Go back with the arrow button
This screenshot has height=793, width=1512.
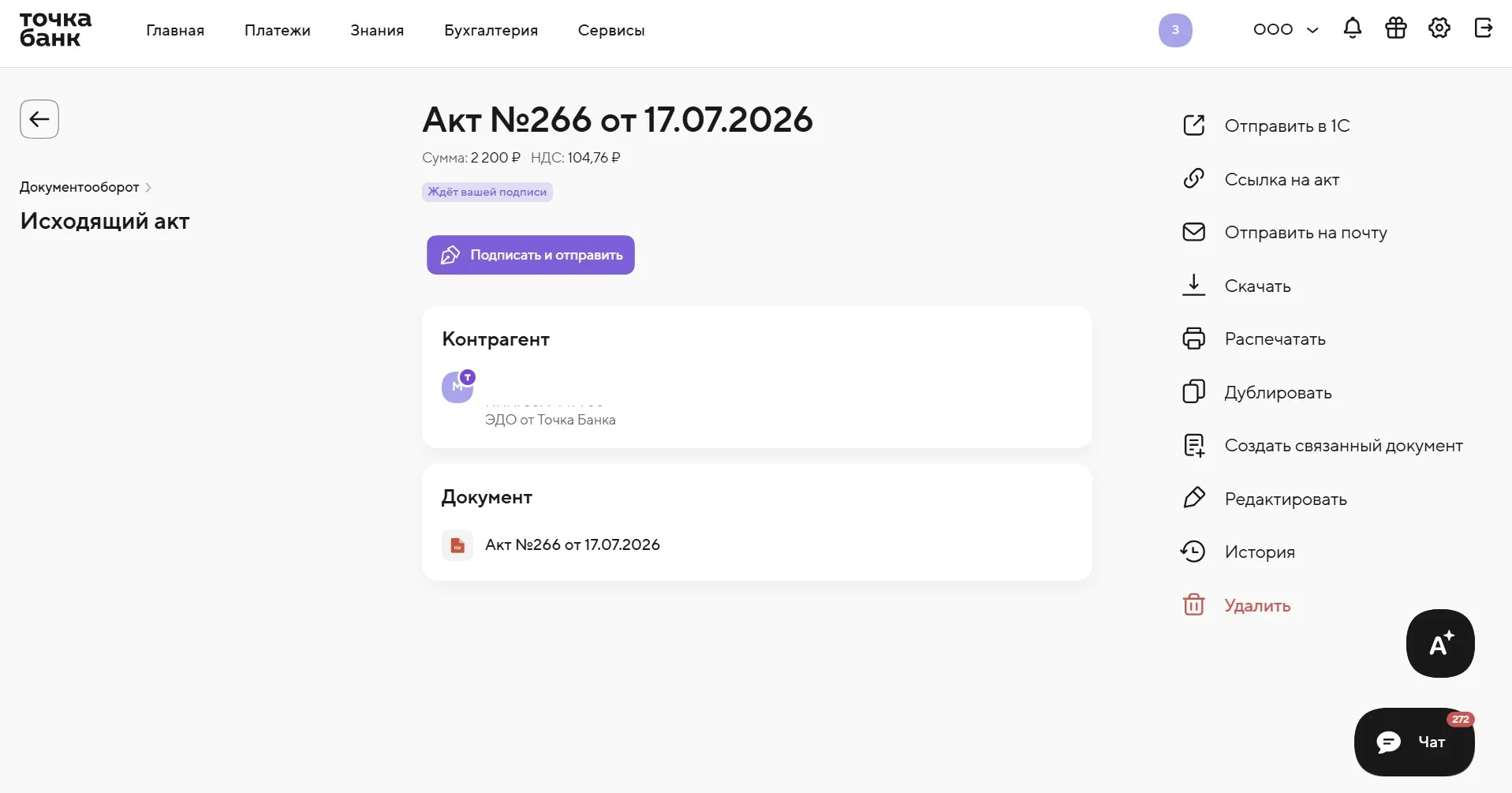39,119
